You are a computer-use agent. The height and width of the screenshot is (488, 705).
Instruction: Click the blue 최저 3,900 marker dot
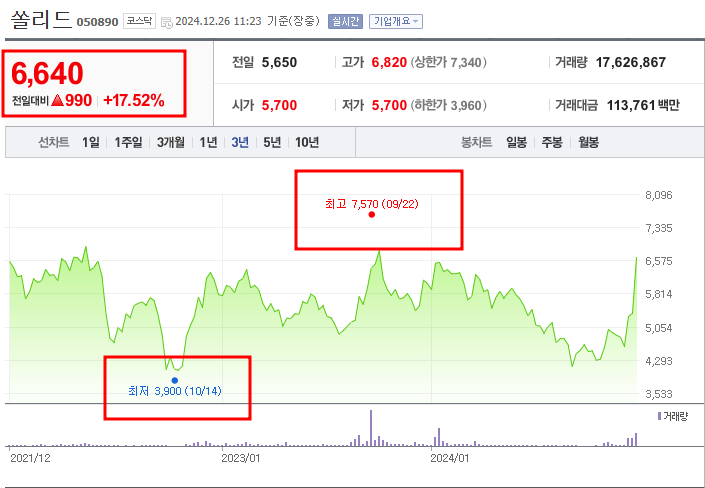[x=175, y=381]
